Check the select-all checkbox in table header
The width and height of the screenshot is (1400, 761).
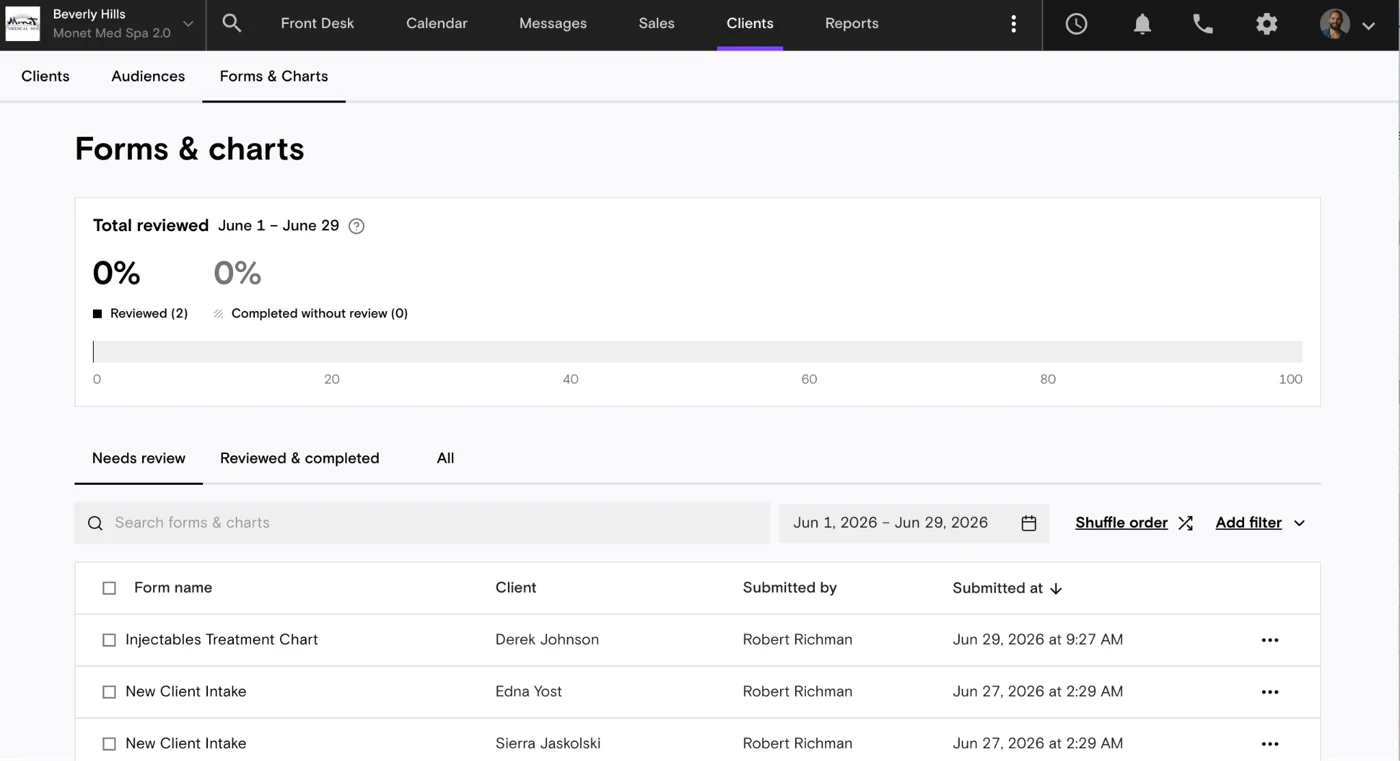109,588
